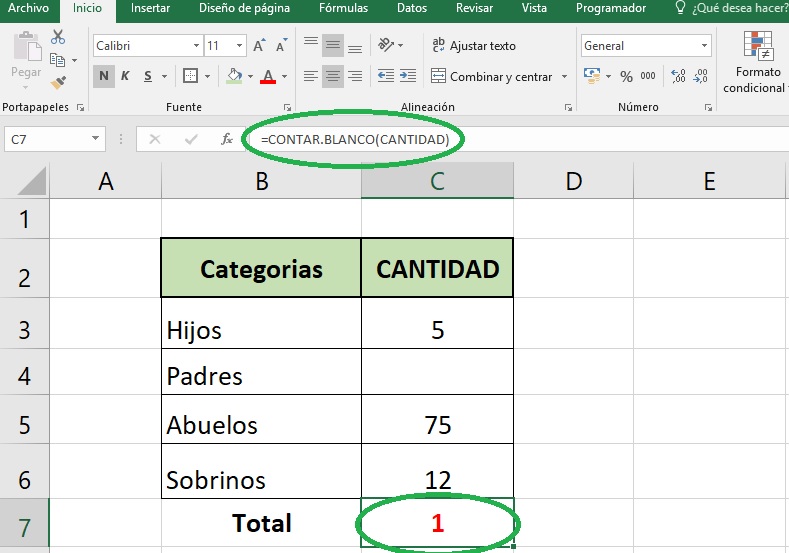Click the Pegar paste button

click(x=26, y=60)
